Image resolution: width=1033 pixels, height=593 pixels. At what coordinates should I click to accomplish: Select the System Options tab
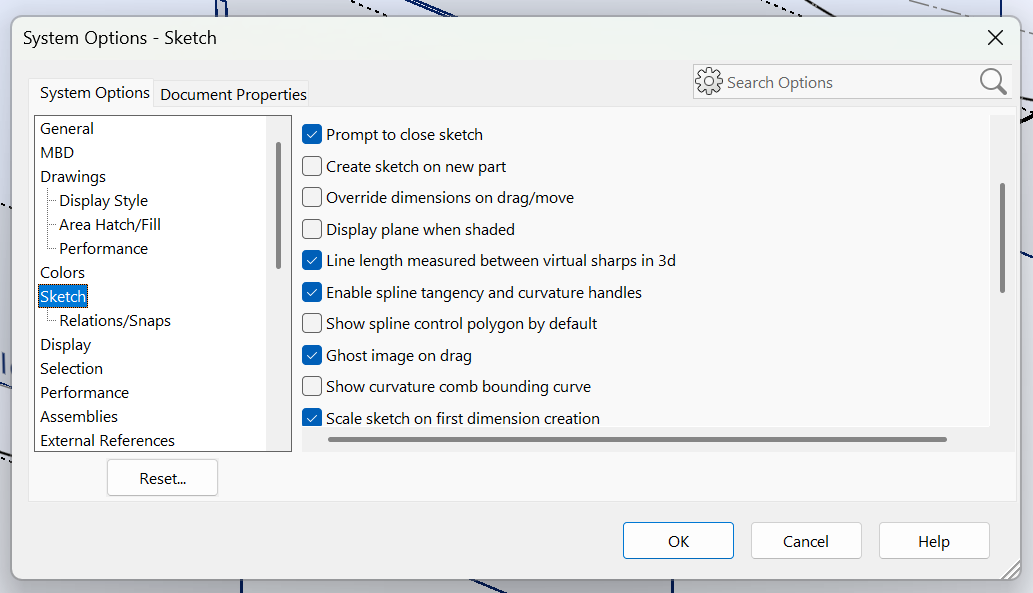[x=94, y=93]
